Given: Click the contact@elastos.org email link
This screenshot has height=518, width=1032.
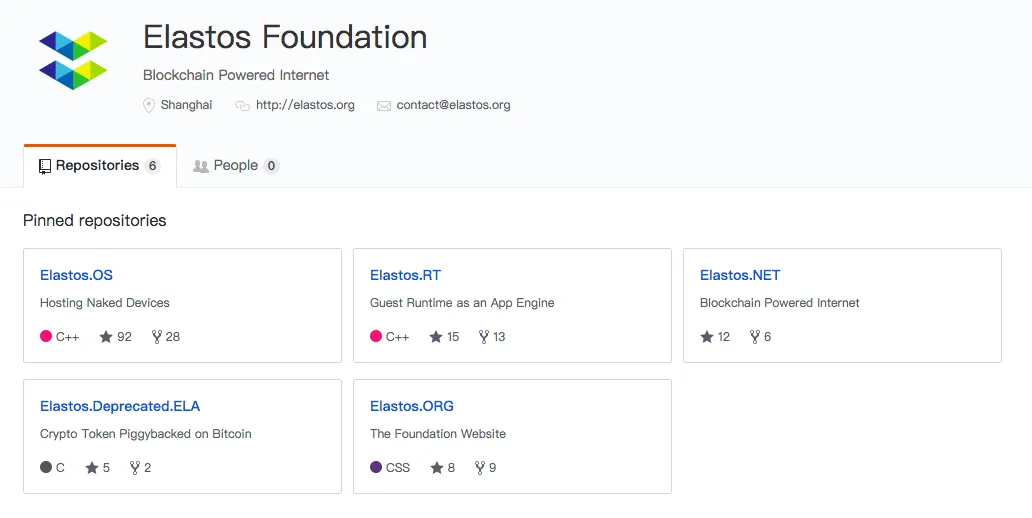Looking at the screenshot, I should (x=453, y=105).
